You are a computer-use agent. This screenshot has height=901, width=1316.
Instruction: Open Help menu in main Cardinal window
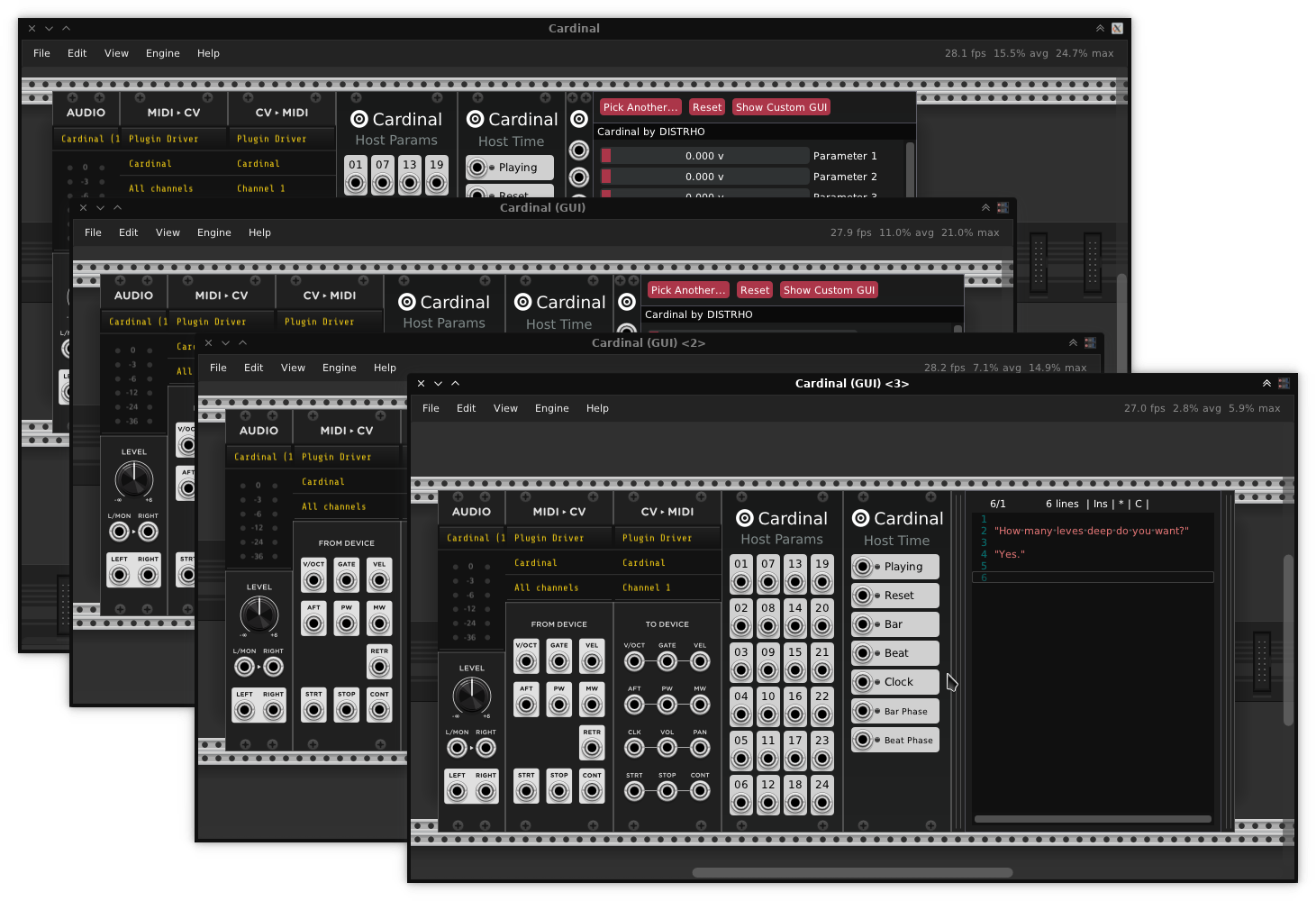208,53
